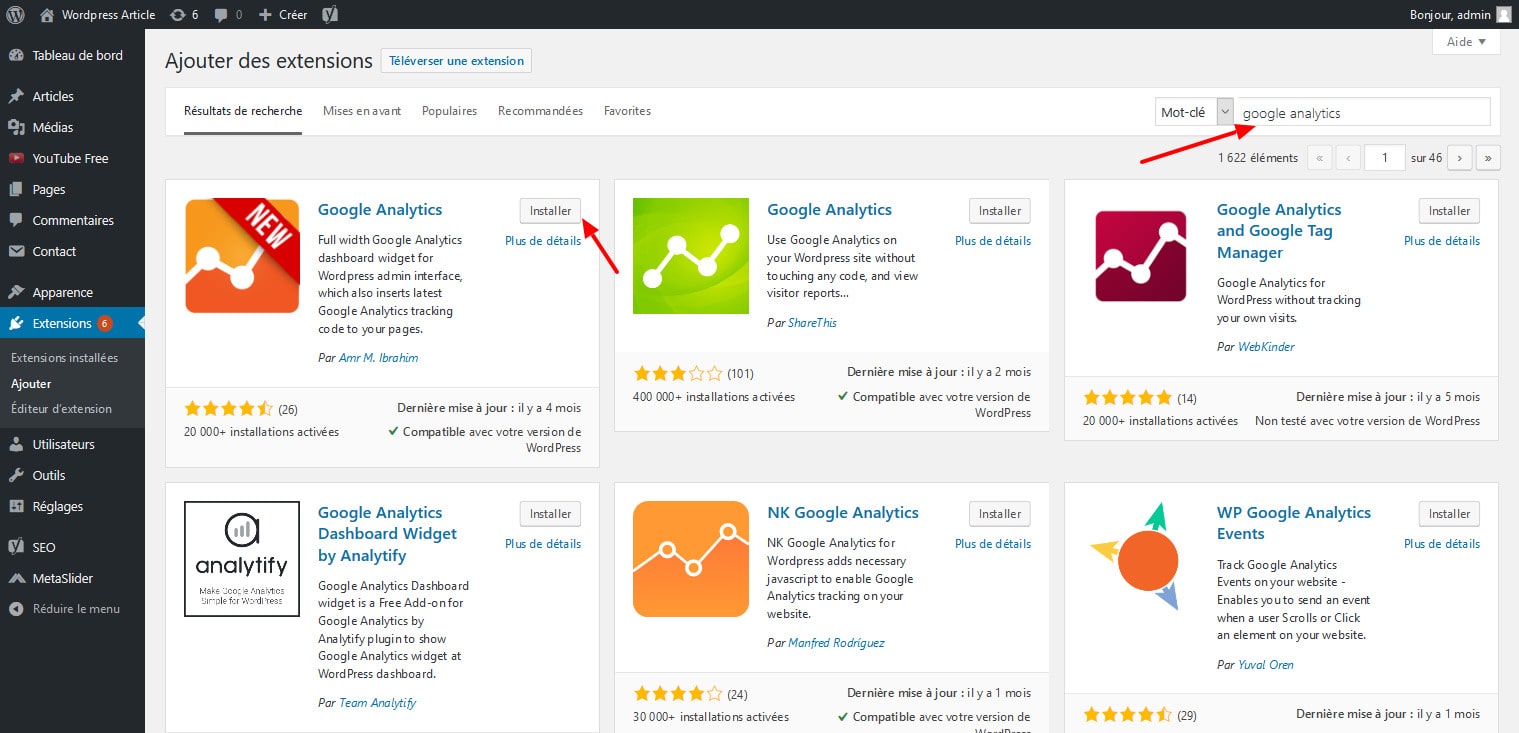Viewport: 1519px width, 733px height.
Task: Install Google Analytics by ShareThis
Action: click(x=1000, y=211)
